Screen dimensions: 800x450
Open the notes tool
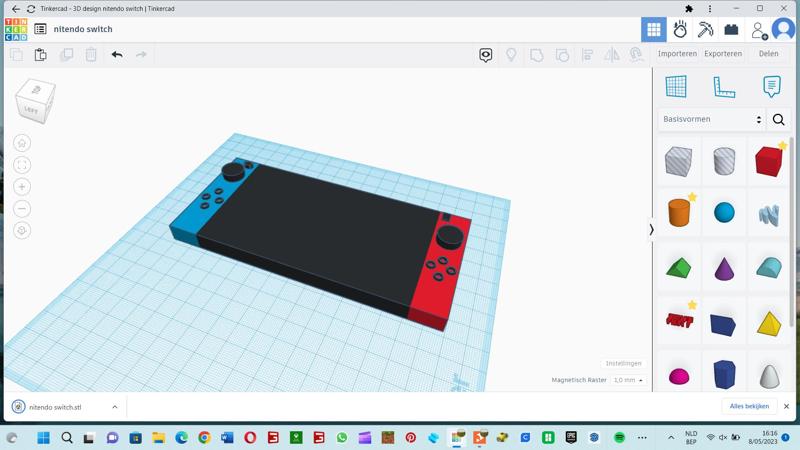pyautogui.click(x=771, y=87)
